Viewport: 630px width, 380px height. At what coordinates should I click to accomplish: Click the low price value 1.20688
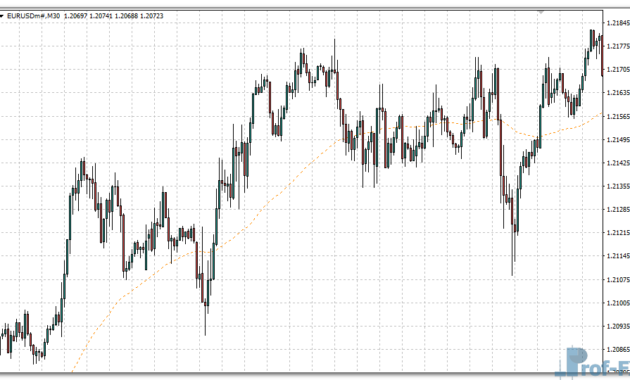click(x=126, y=16)
